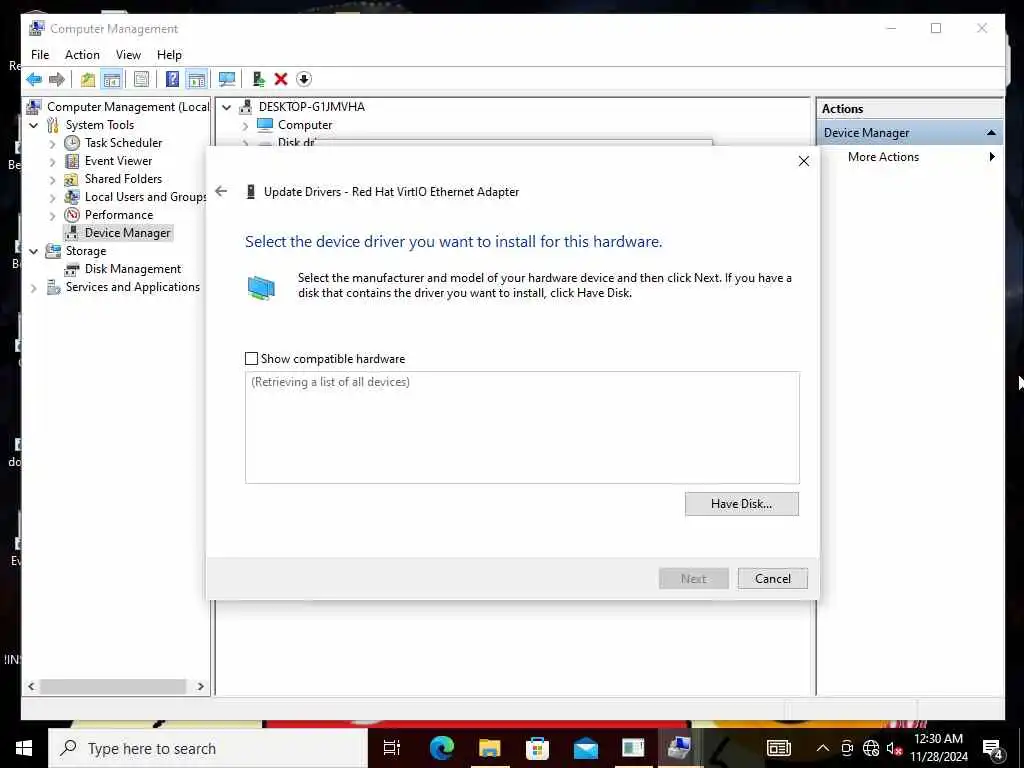This screenshot has width=1024, height=768.
Task: Select Task Scheduler in console tree
Action: (x=123, y=143)
